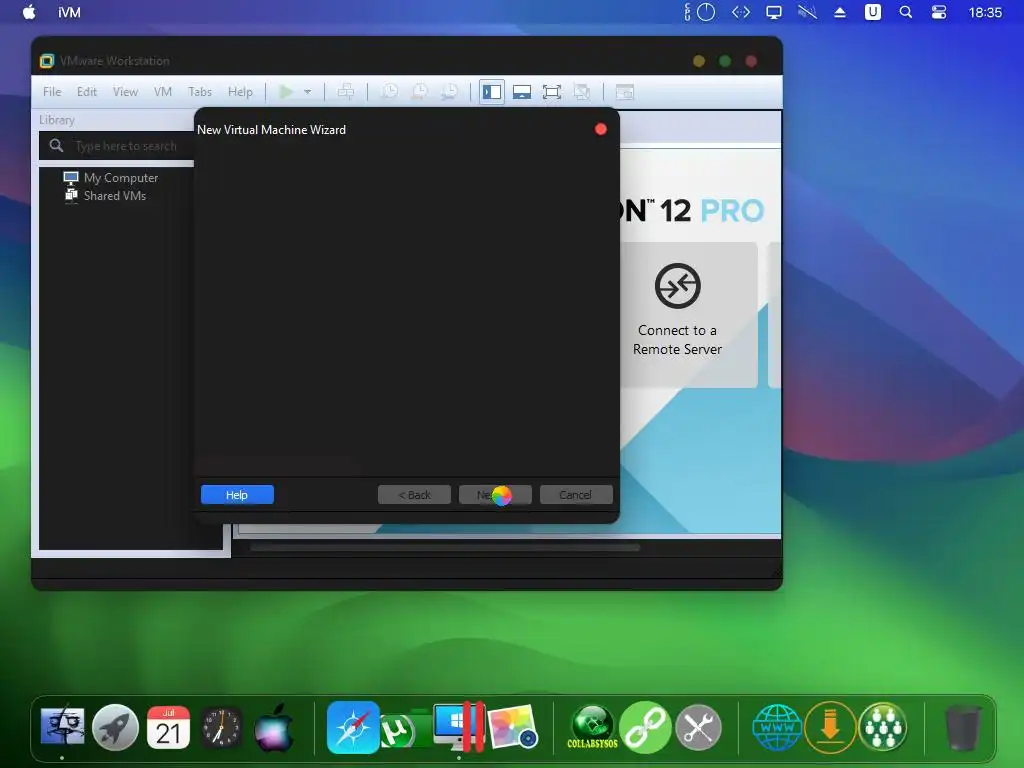
Task: Click Cancel in the New Virtual Machine Wizard
Action: [x=576, y=495]
